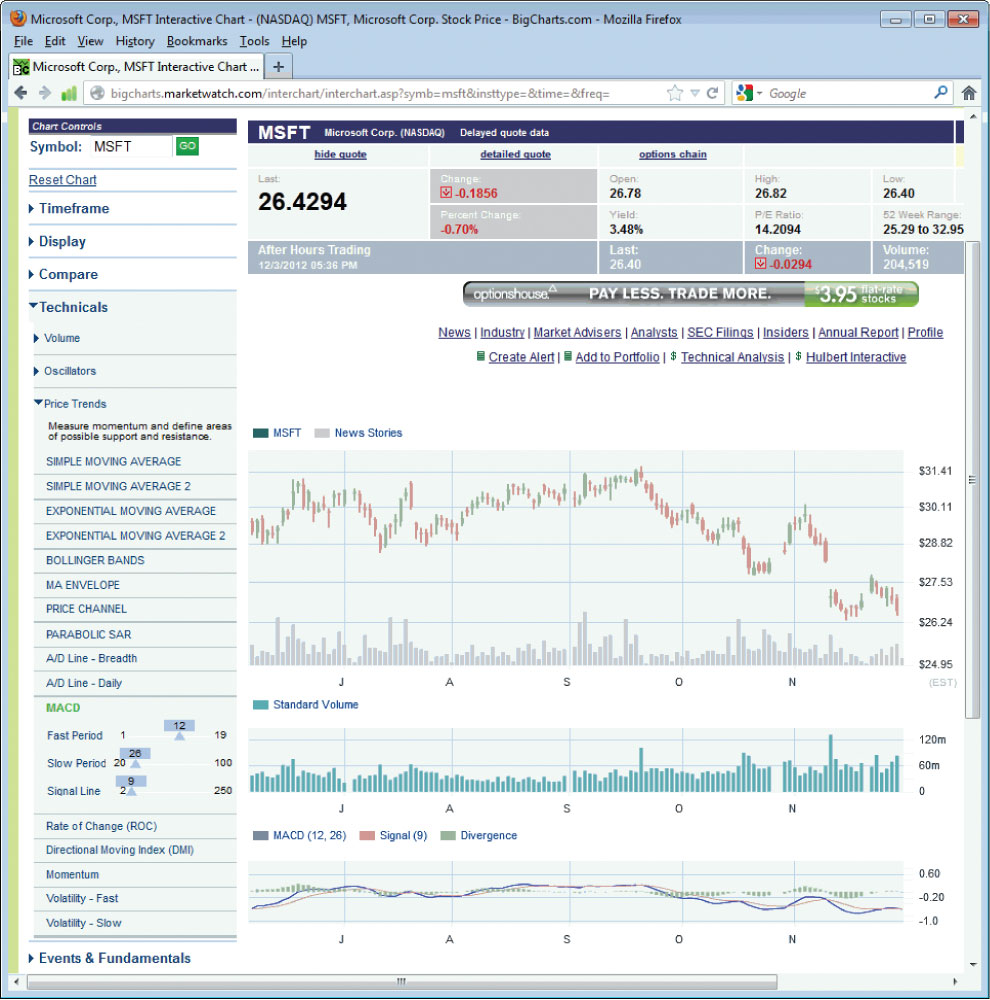
Task: Open the File menu
Action: coord(23,41)
